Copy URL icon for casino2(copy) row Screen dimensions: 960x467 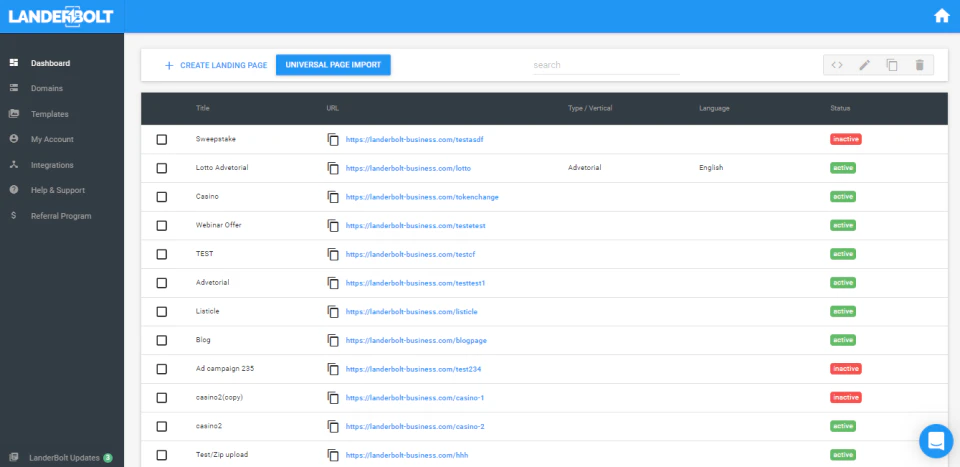pos(333,398)
